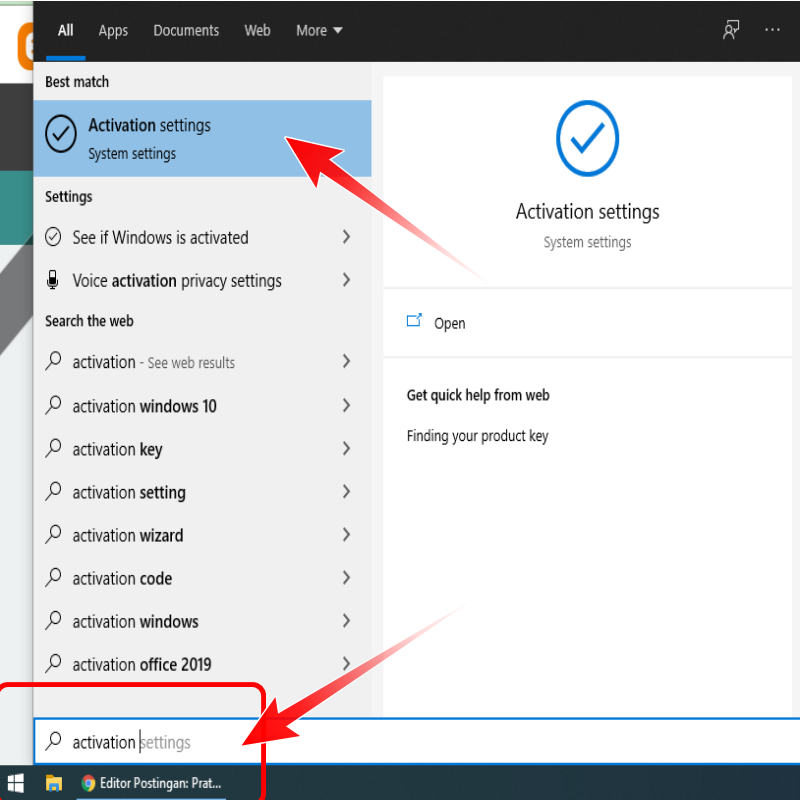Click the Windows Start button
Image resolution: width=800 pixels, height=800 pixels.
tap(15, 784)
